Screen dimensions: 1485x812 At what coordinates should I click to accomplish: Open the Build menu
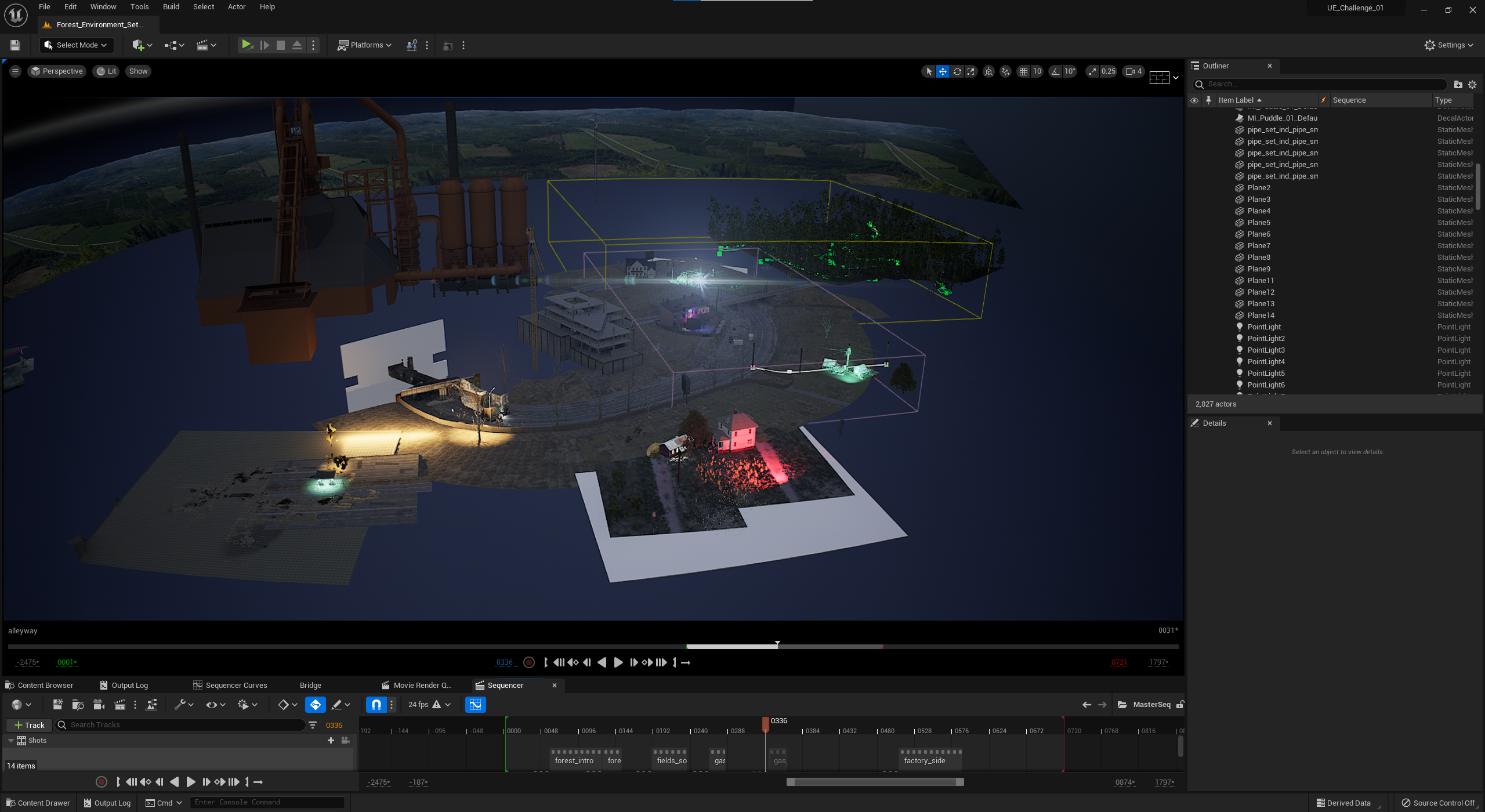tap(171, 7)
